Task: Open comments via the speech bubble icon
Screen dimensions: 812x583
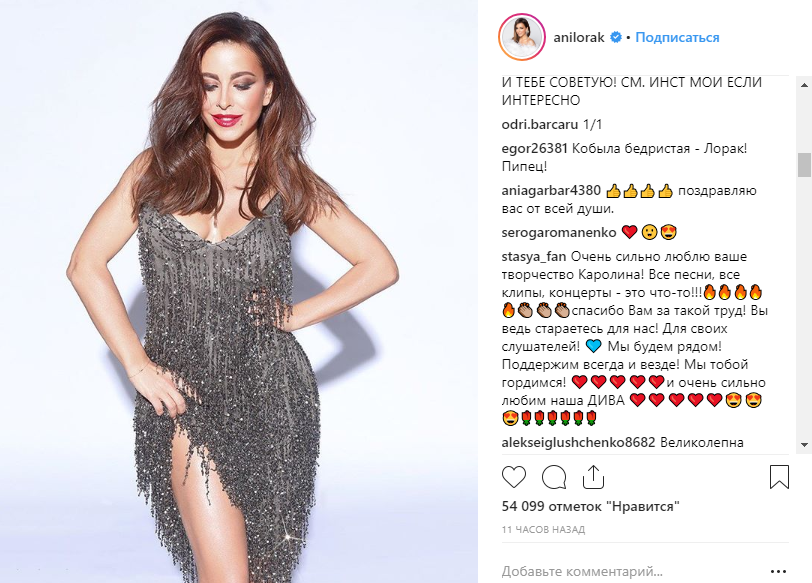Action: tap(554, 477)
